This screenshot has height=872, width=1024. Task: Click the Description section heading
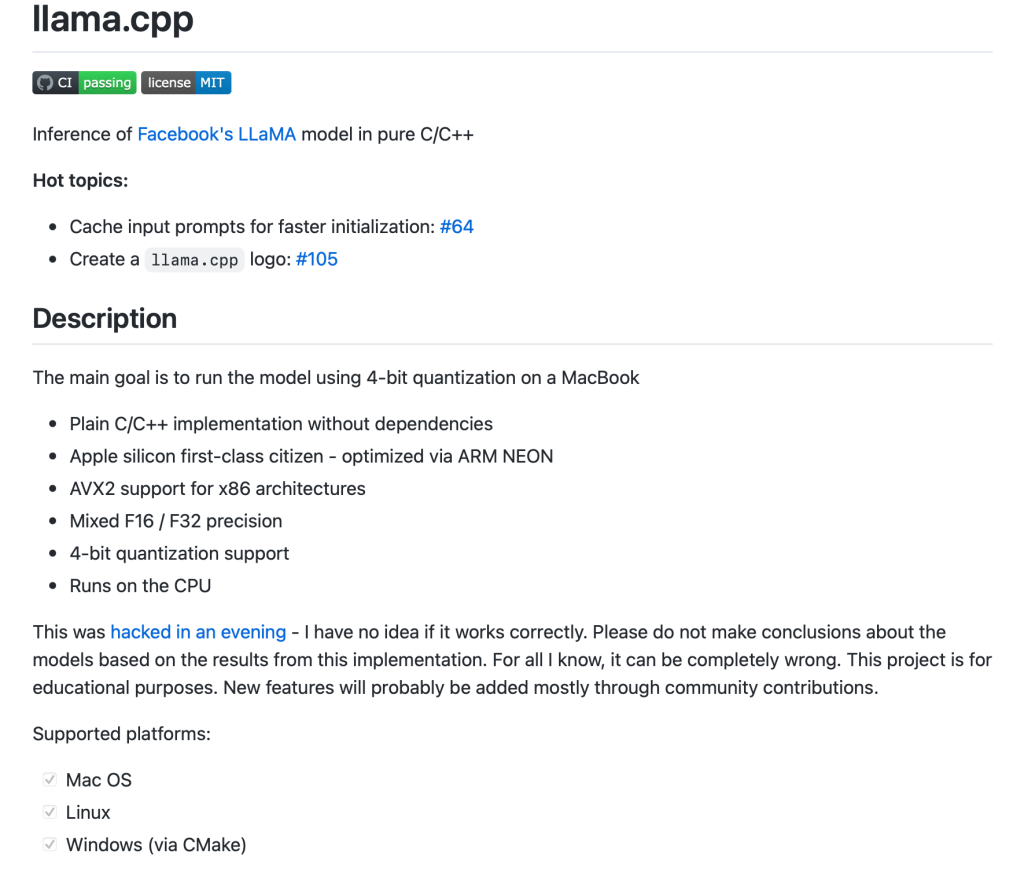pyautogui.click(x=105, y=319)
